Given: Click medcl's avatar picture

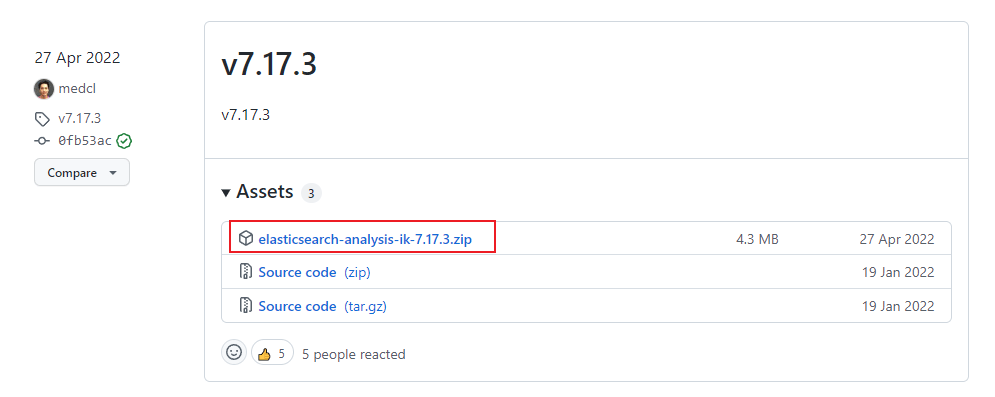Looking at the screenshot, I should [44, 89].
